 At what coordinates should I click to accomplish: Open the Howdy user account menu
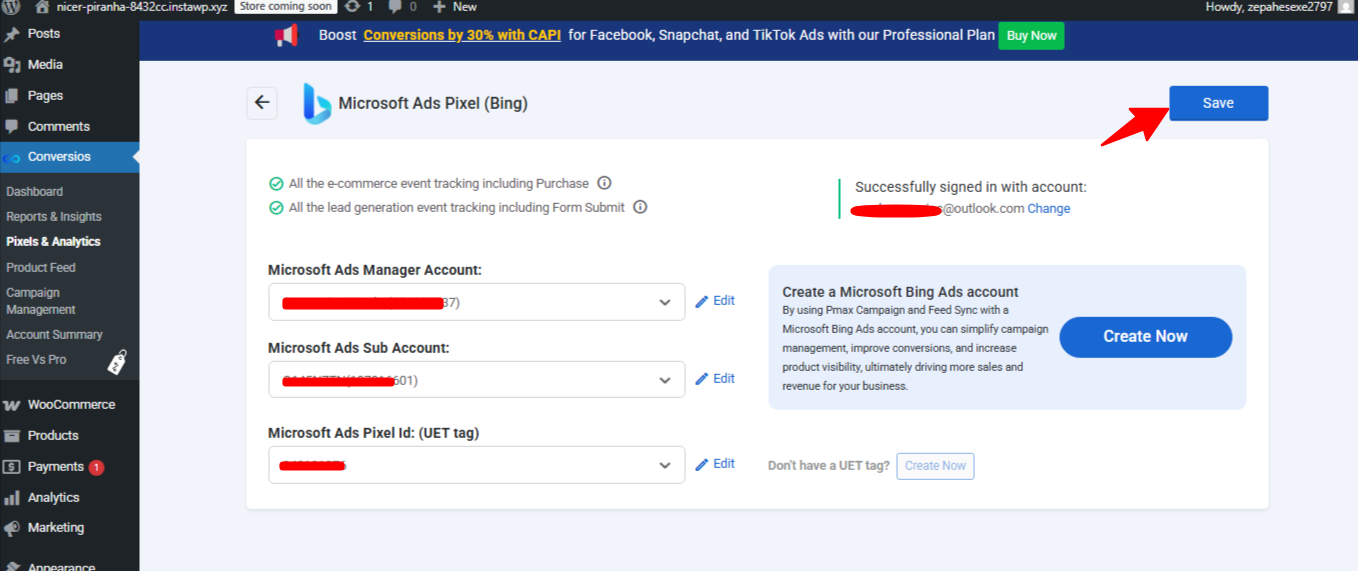[x=1279, y=6]
